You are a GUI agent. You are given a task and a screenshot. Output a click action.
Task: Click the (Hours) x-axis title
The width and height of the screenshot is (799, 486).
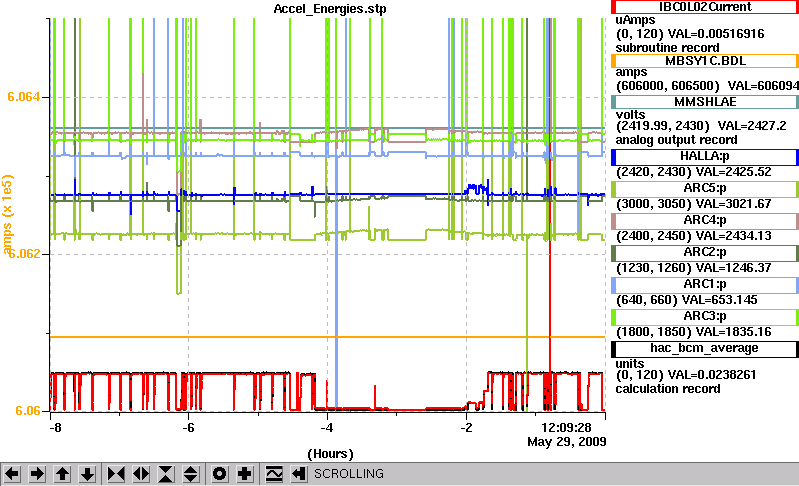pyautogui.click(x=330, y=453)
